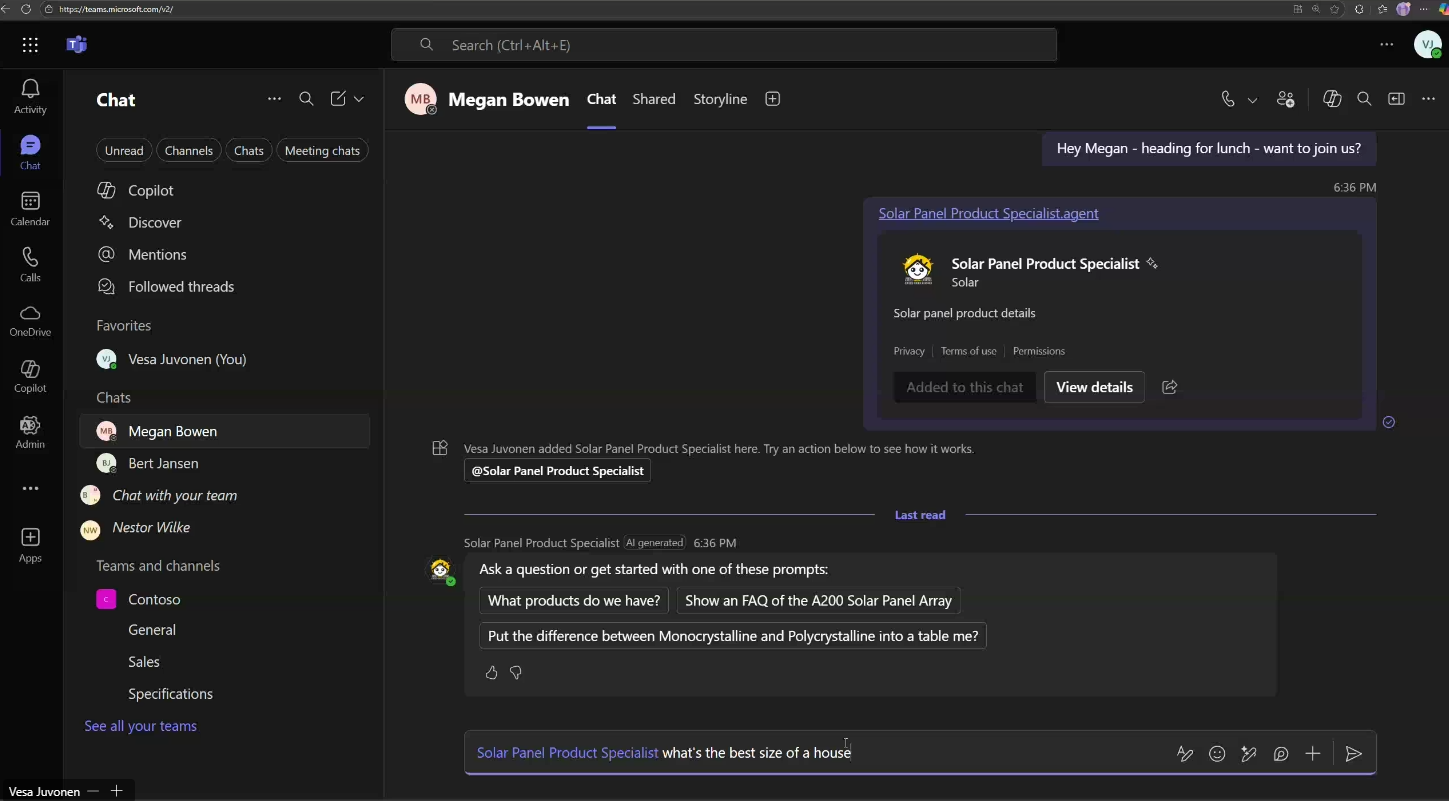This screenshot has height=801, width=1449.
Task: Click @Solar Panel Product Specialist suggestion
Action: click(x=557, y=471)
